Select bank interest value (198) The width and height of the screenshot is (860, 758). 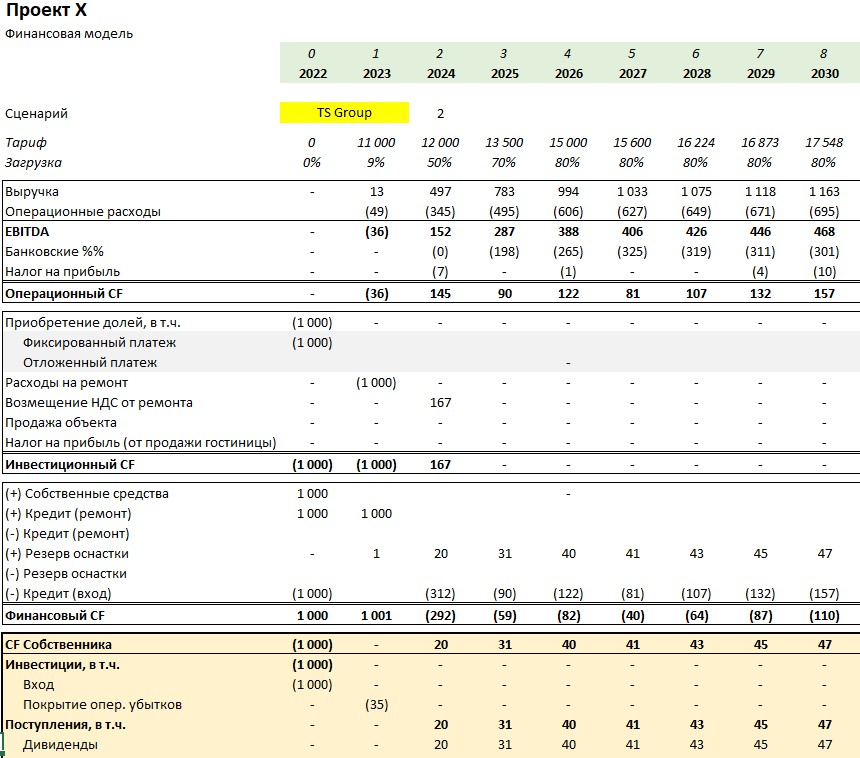pos(504,251)
